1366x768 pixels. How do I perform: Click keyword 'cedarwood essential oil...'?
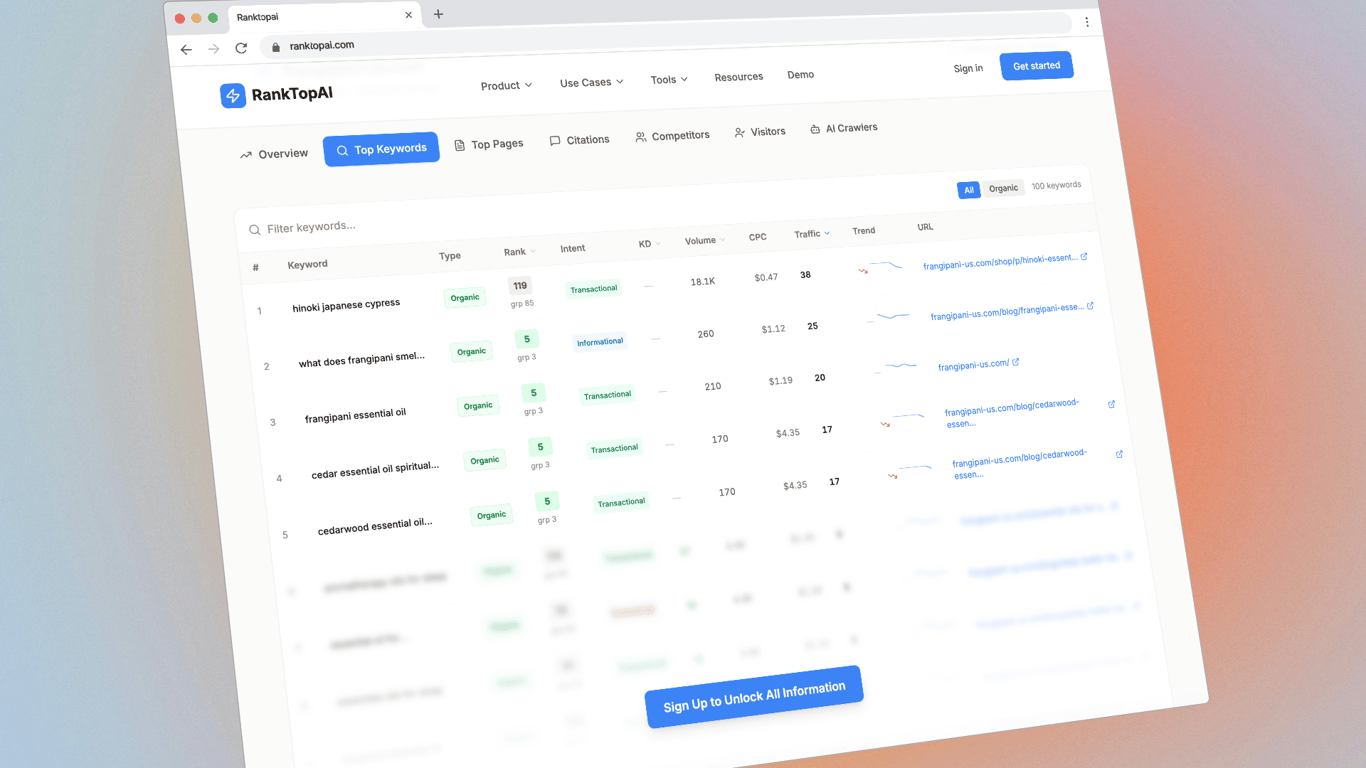(x=375, y=525)
